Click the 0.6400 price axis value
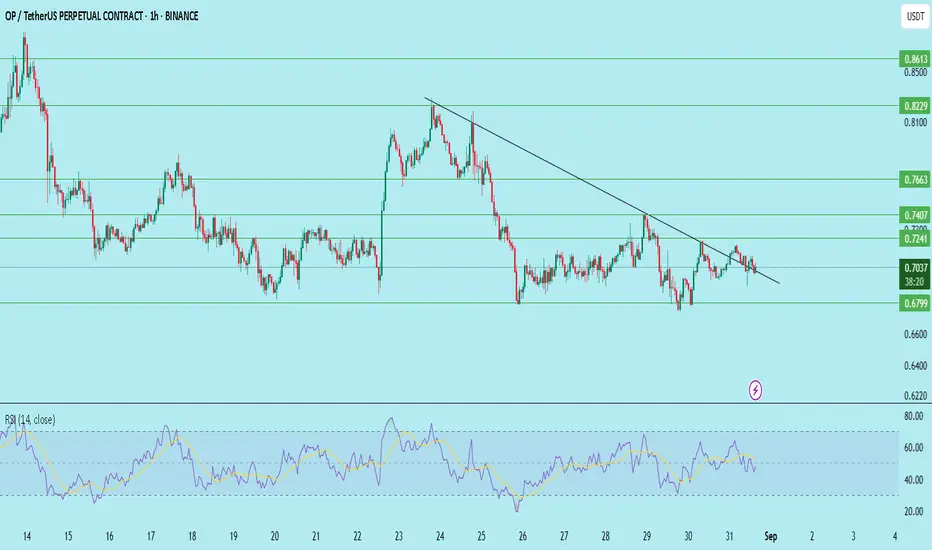Viewport: 932px width, 550px height. [x=915, y=366]
